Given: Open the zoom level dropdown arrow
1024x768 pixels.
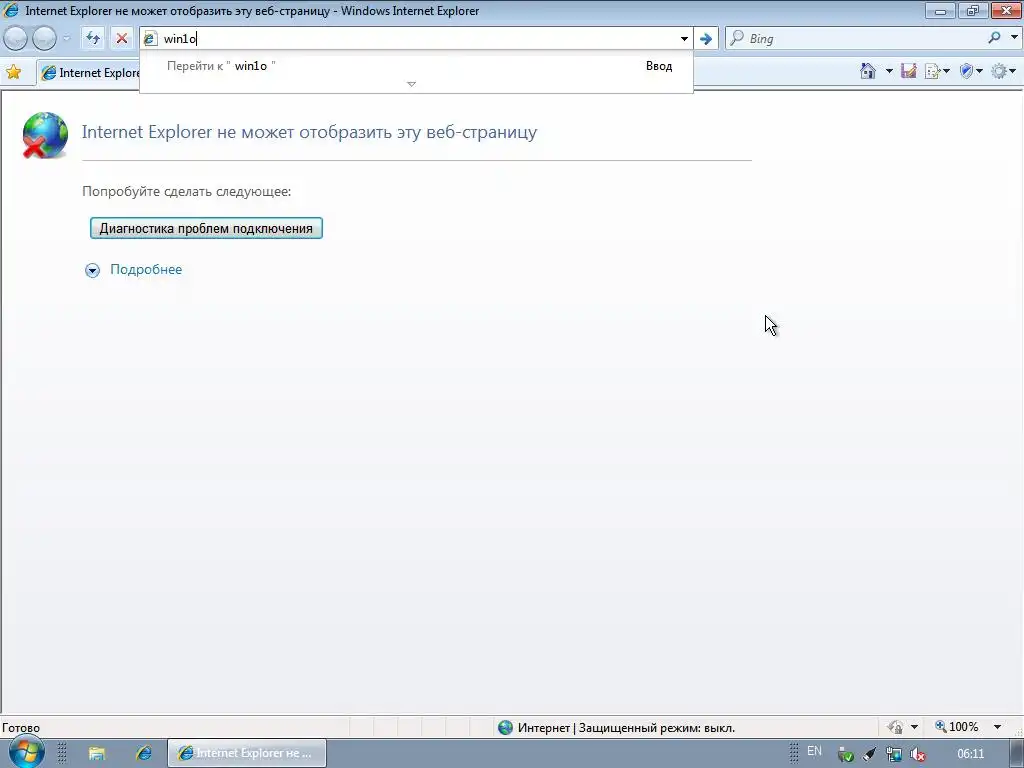Looking at the screenshot, I should tap(998, 727).
